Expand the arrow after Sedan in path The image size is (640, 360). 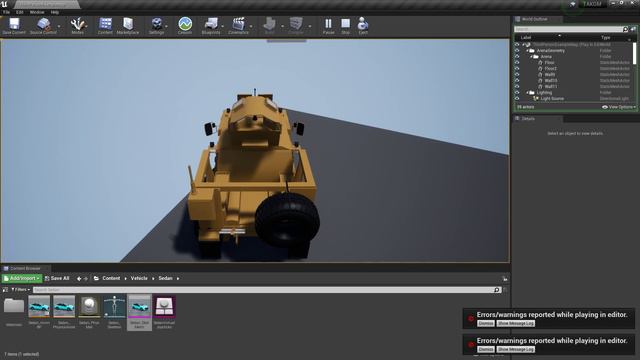click(x=178, y=279)
